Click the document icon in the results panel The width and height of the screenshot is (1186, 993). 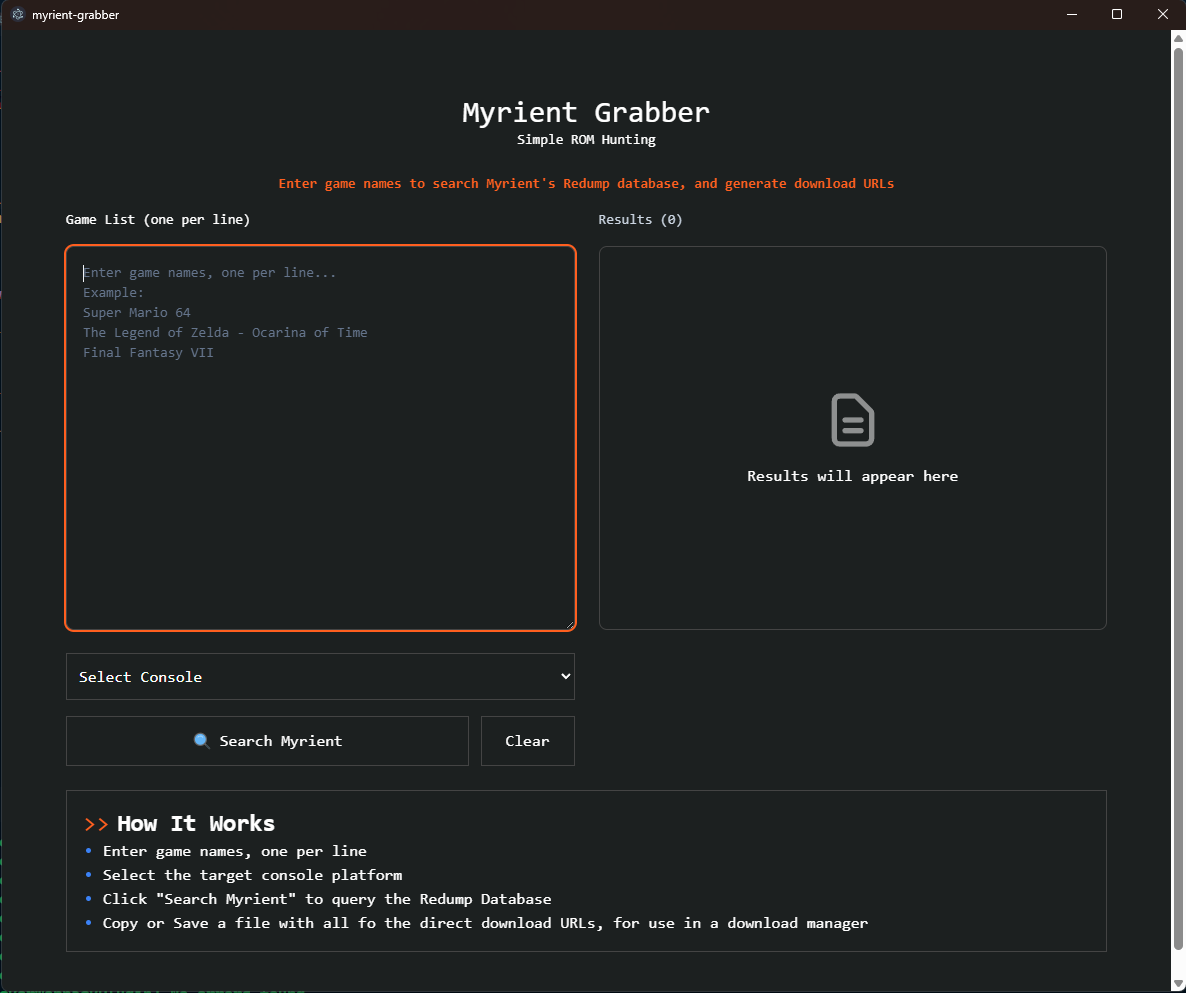[x=852, y=420]
